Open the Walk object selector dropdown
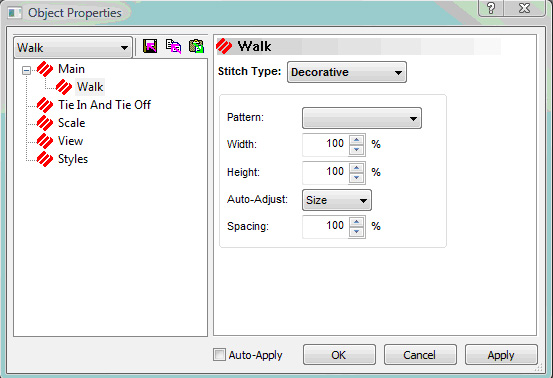The image size is (553, 378). click(73, 47)
